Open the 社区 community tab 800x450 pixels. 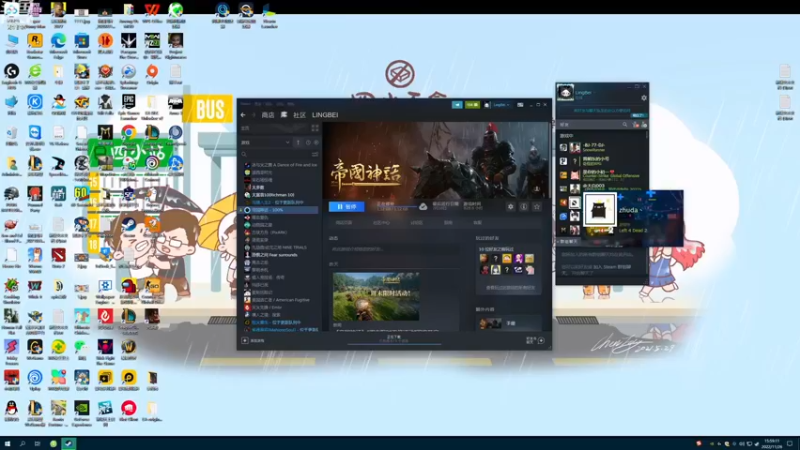(x=299, y=115)
